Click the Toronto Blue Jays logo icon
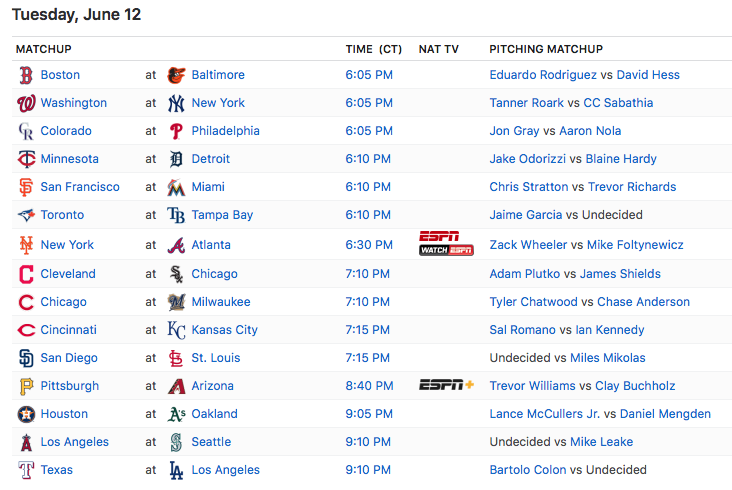The image size is (732, 490). point(26,215)
